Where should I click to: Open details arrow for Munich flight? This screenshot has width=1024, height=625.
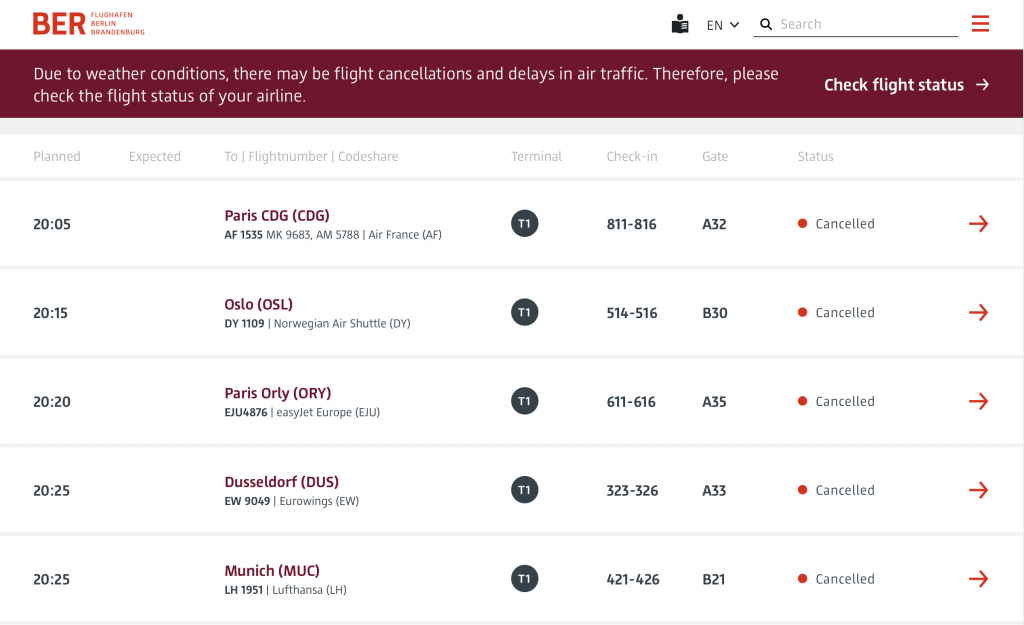click(978, 579)
